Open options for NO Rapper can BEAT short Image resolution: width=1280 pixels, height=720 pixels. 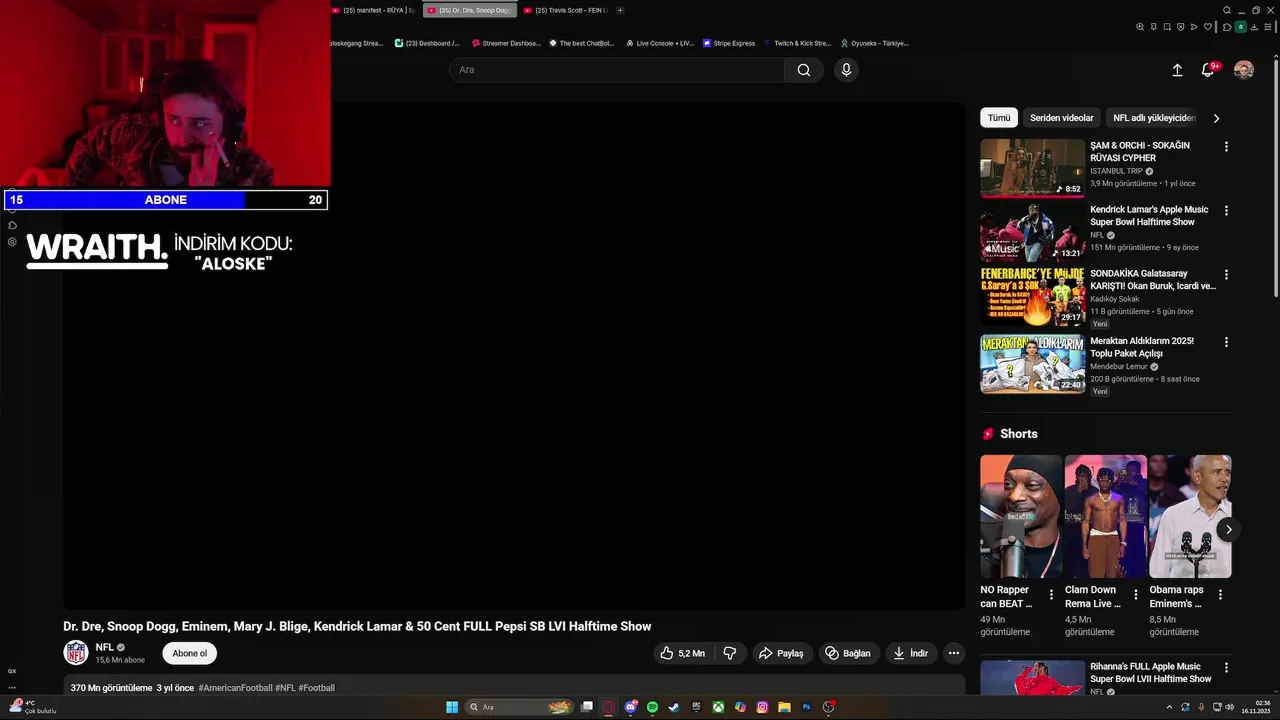[1051, 594]
